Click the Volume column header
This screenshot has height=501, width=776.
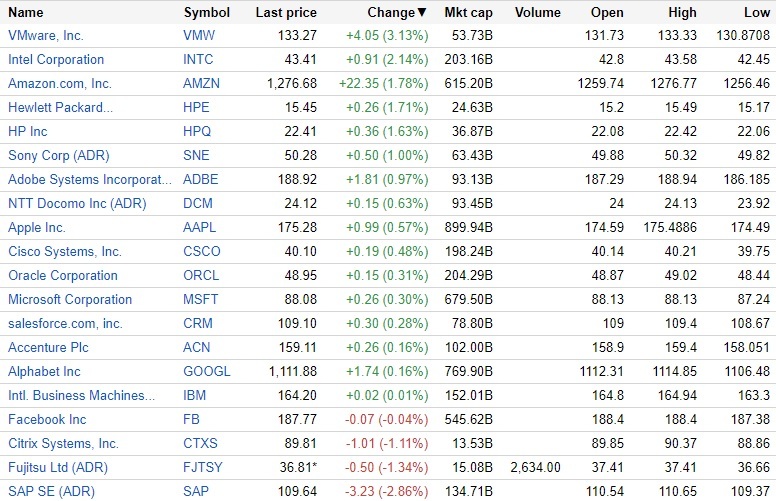click(538, 13)
